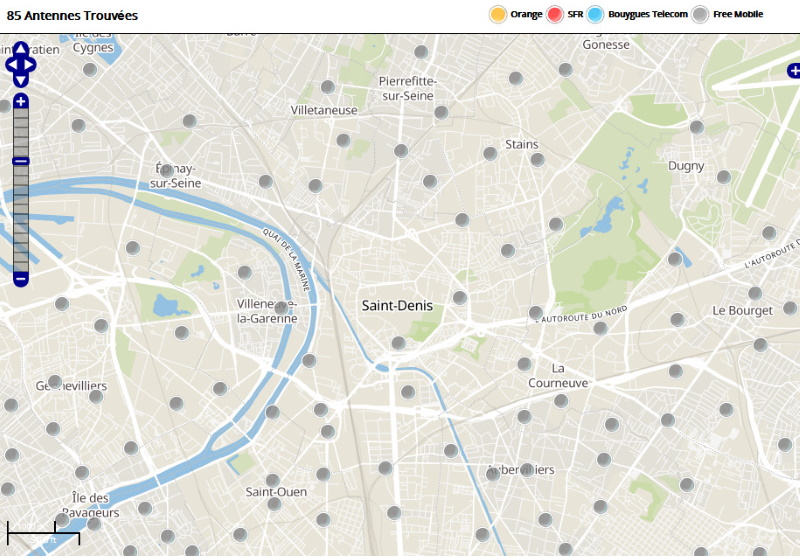800x556 pixels.
Task: Click the Orange legend color circle
Action: (498, 14)
